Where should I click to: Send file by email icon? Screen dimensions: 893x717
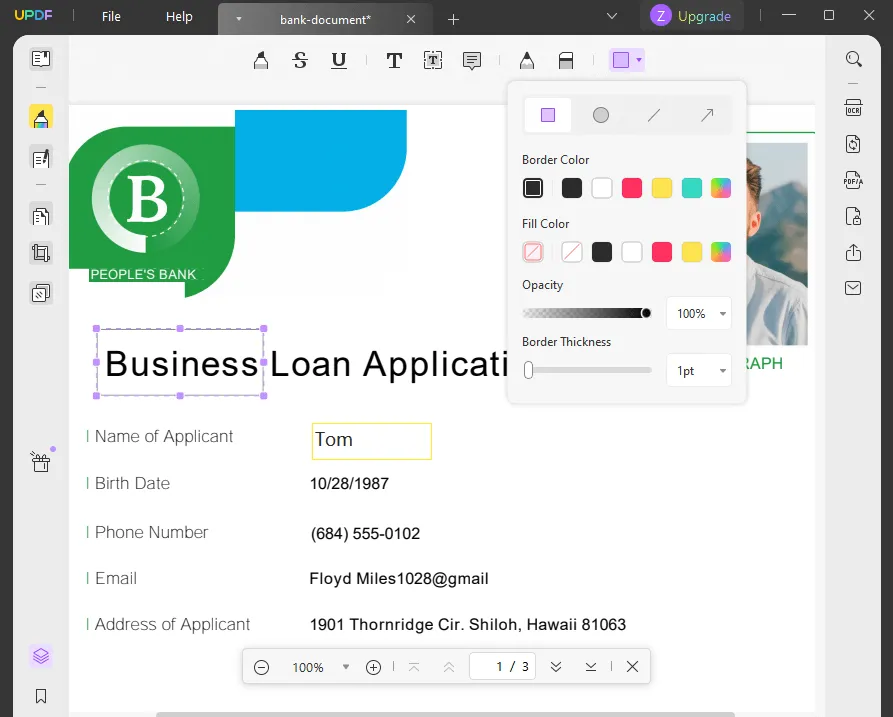pos(853,288)
